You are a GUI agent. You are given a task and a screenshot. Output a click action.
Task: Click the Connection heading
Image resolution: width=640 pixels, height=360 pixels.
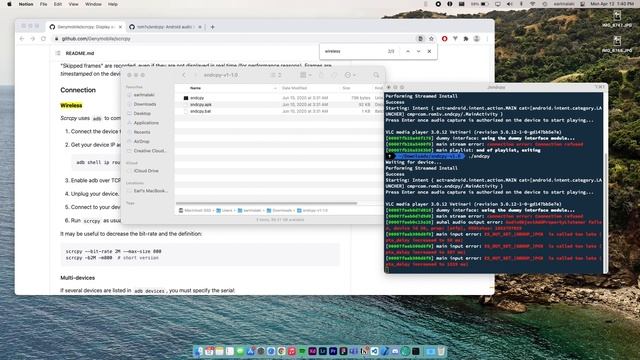(x=78, y=90)
